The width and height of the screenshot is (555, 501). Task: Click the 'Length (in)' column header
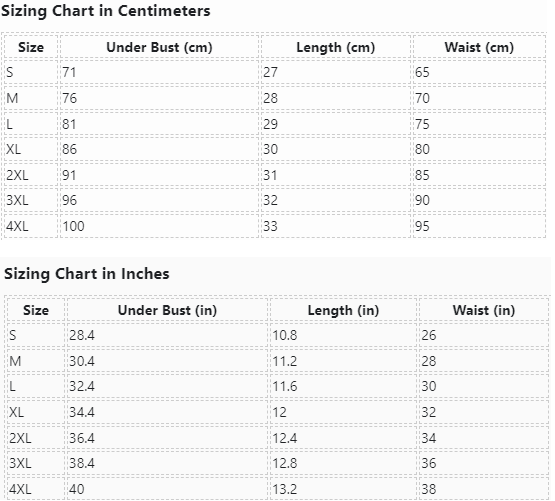pos(343,310)
